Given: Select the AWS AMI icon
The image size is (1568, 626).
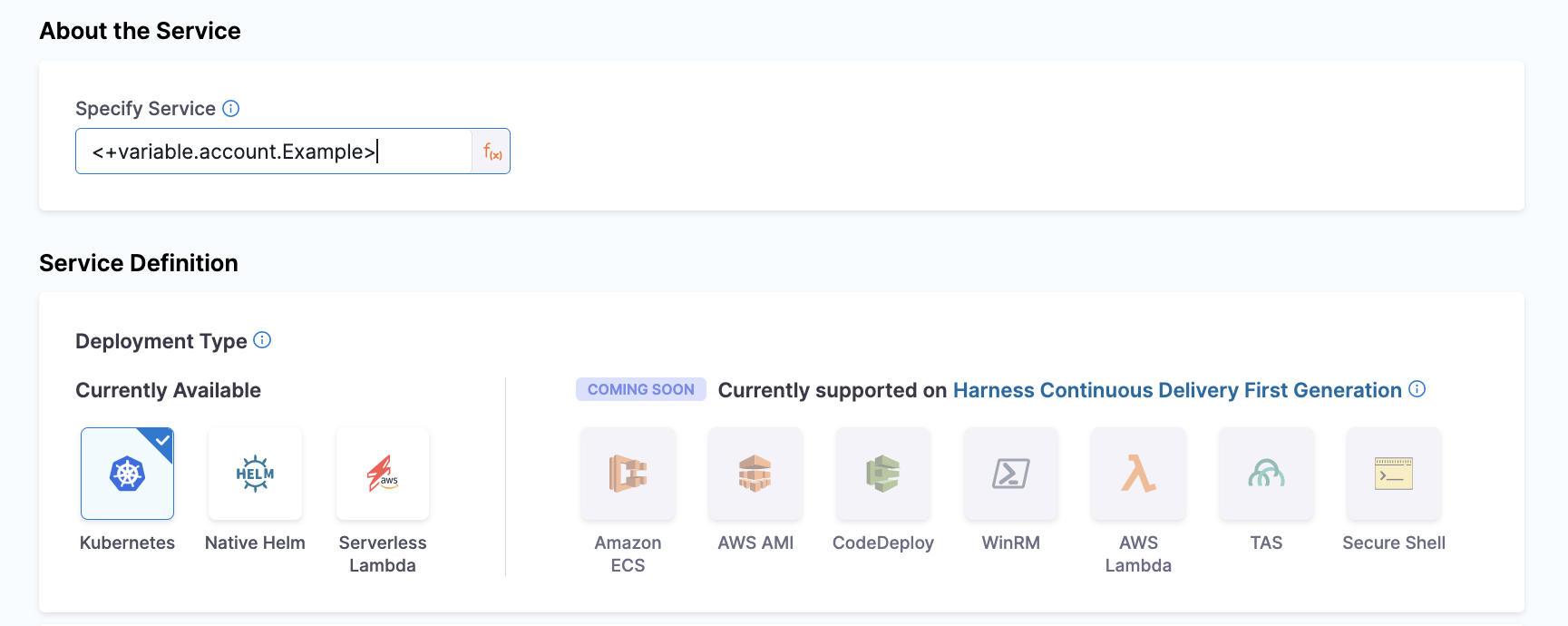Looking at the screenshot, I should click(755, 474).
